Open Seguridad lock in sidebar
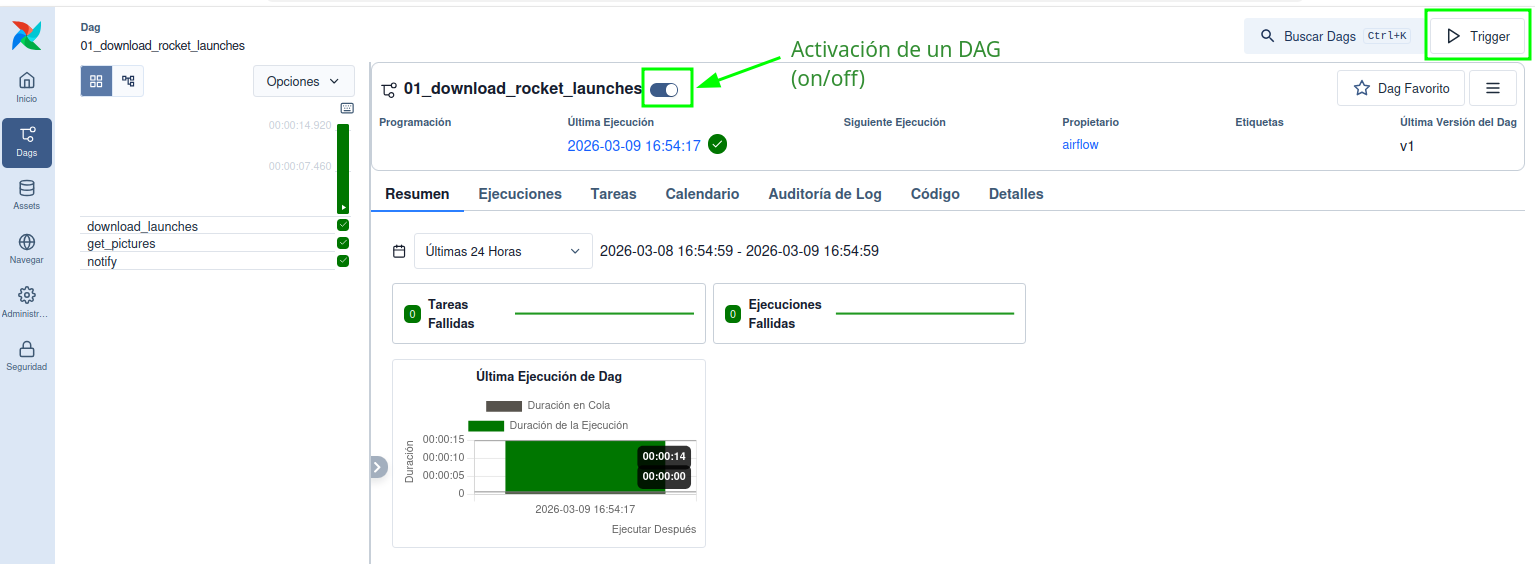1535x564 pixels. 27,355
